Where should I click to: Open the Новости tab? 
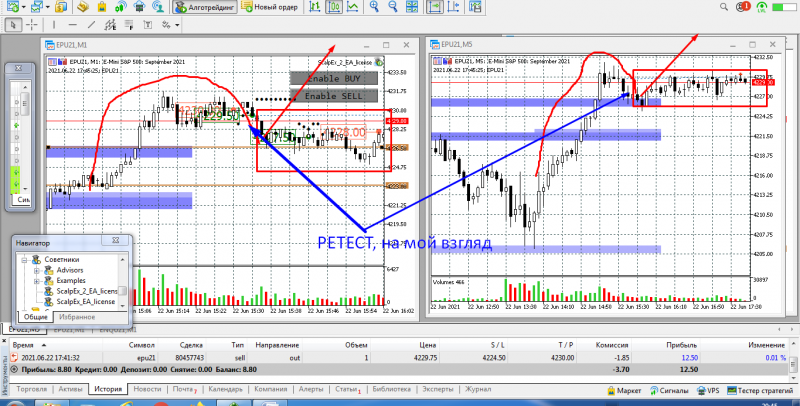[x=147, y=389]
